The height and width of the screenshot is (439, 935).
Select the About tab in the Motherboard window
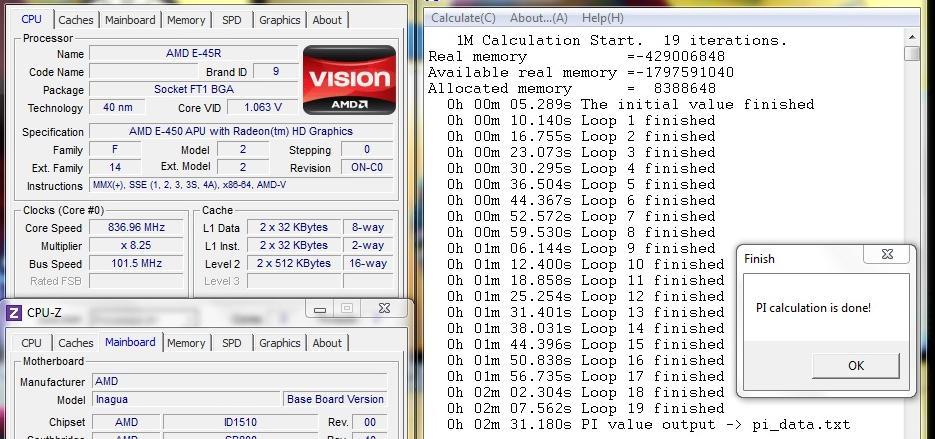(x=327, y=343)
